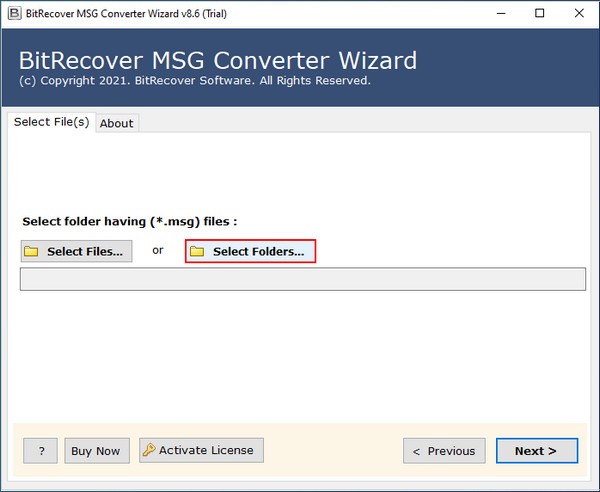The height and width of the screenshot is (492, 600).
Task: Minimize the MSG Converter Wizard window
Action: point(501,13)
